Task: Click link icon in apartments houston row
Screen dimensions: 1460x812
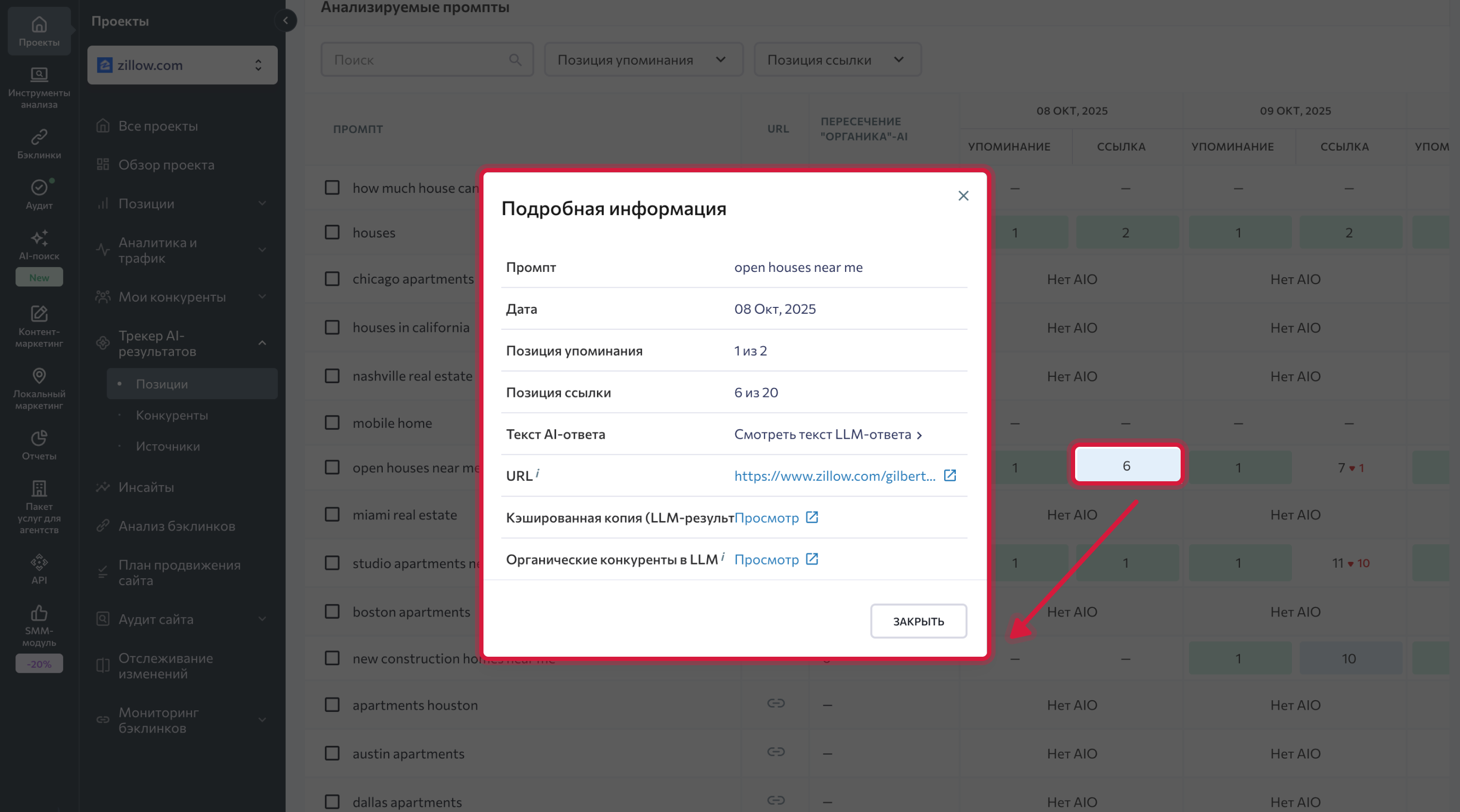Action: point(776,703)
